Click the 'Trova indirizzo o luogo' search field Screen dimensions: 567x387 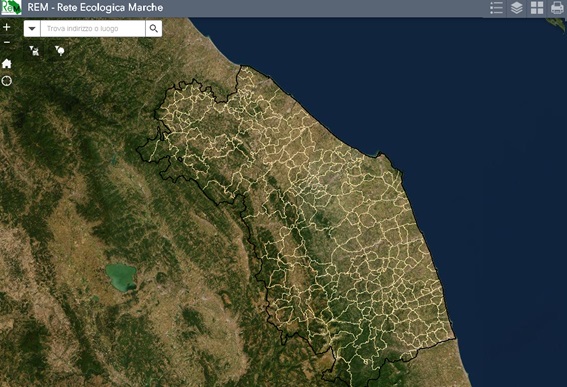coord(93,29)
